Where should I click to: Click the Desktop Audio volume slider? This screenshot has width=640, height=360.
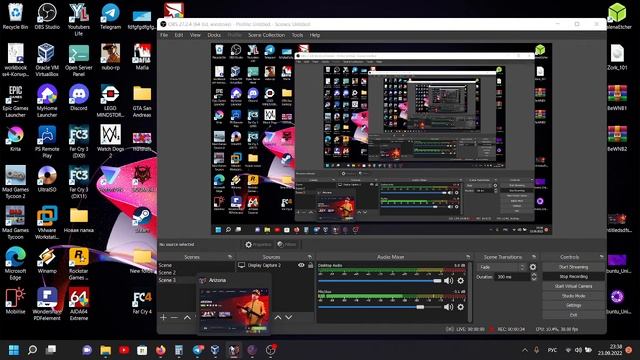[x=380, y=281]
